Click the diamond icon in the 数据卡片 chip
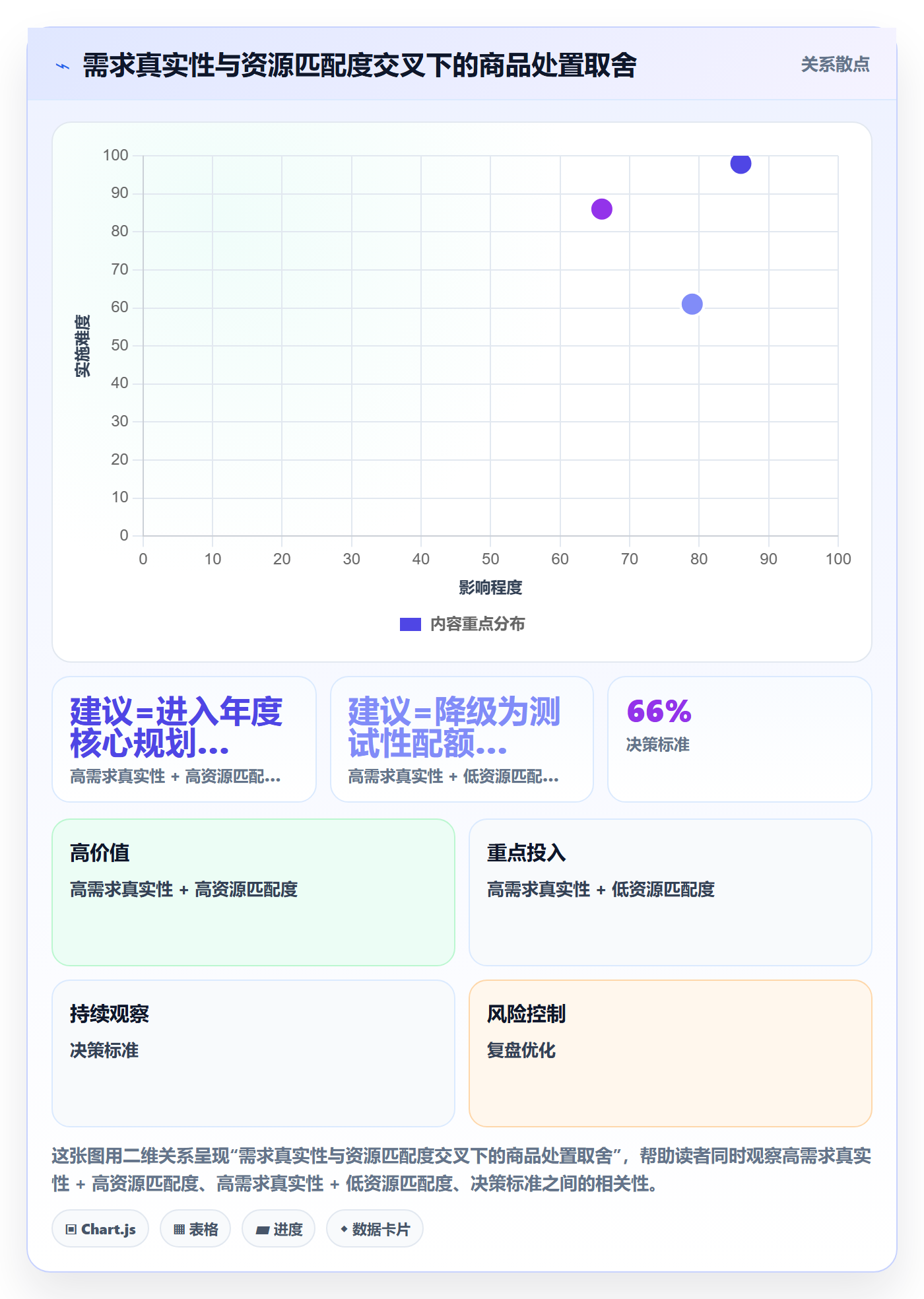 [x=344, y=1229]
